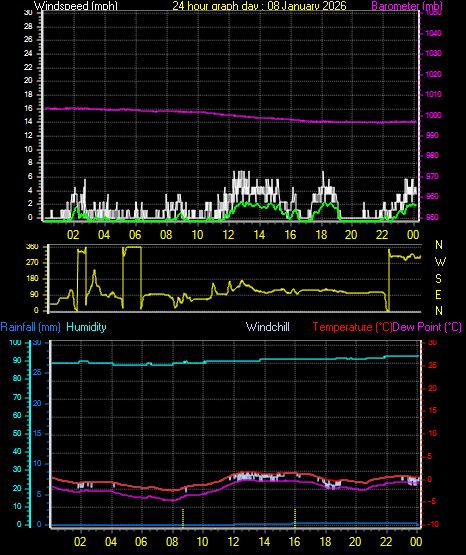Click the 'Humidity' legend label

pos(86,327)
